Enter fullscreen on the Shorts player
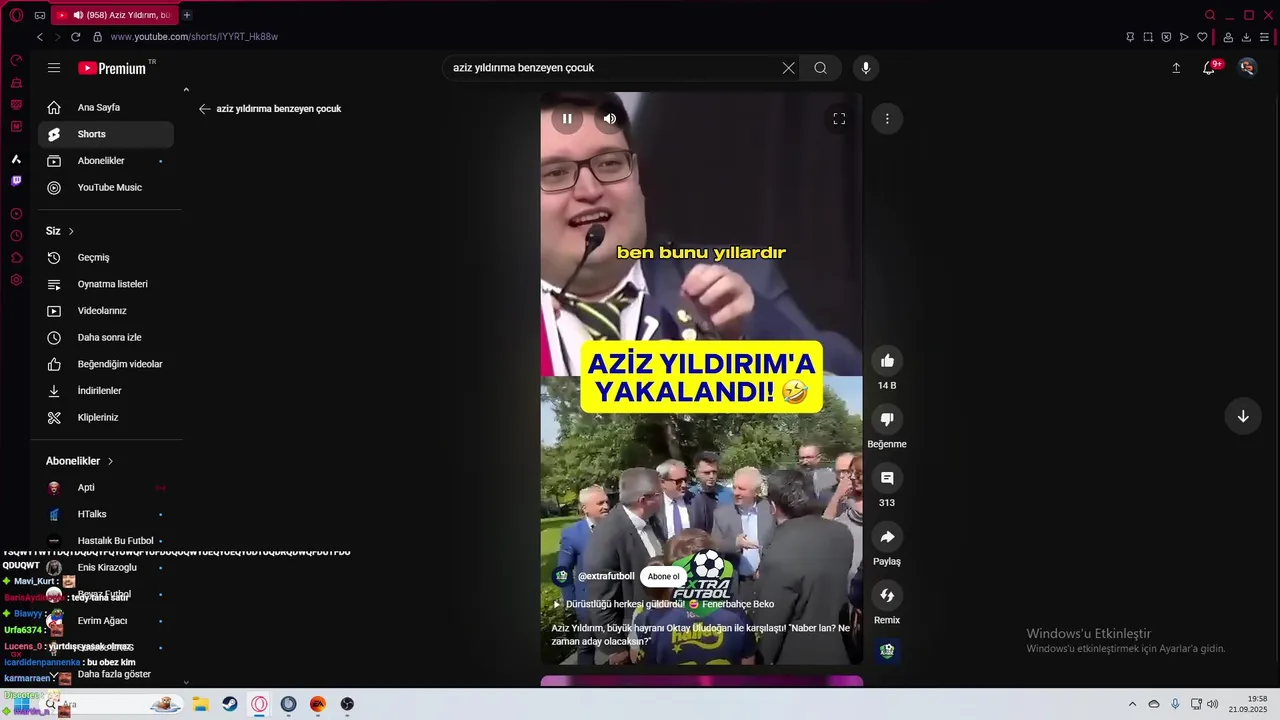This screenshot has width=1280, height=720. click(839, 119)
